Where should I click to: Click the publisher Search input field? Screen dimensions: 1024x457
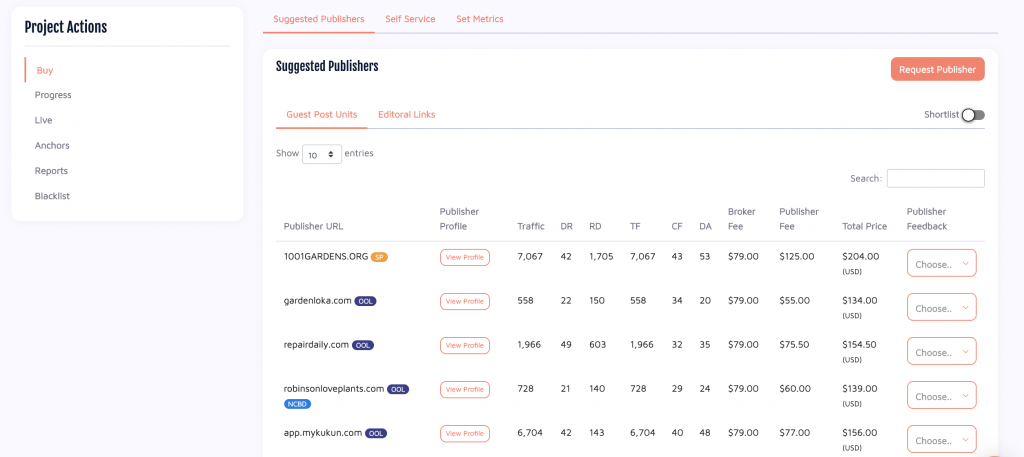(x=935, y=178)
